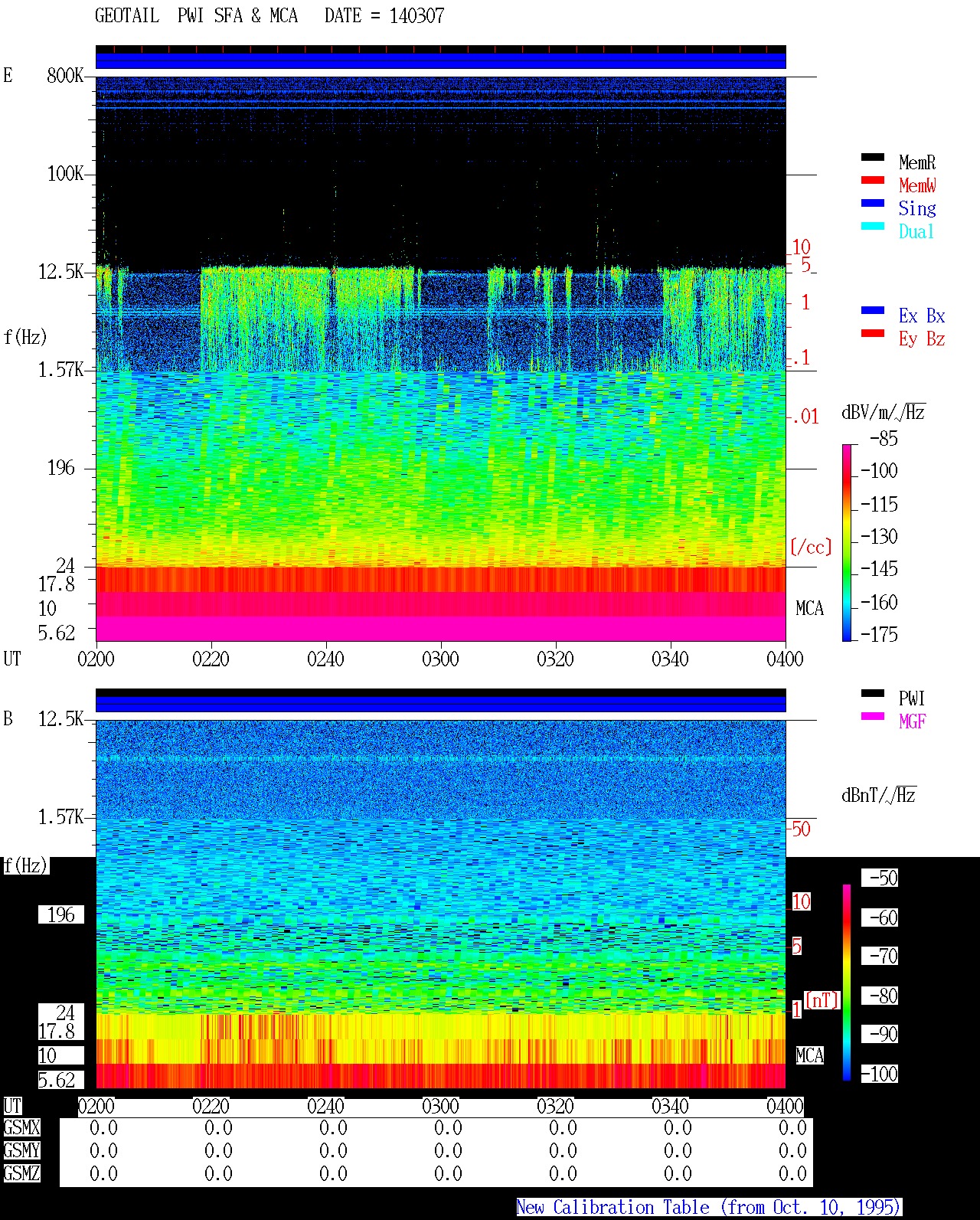Click the E panel 5.62 axis label
This screenshot has width=980, height=1220.
57,633
